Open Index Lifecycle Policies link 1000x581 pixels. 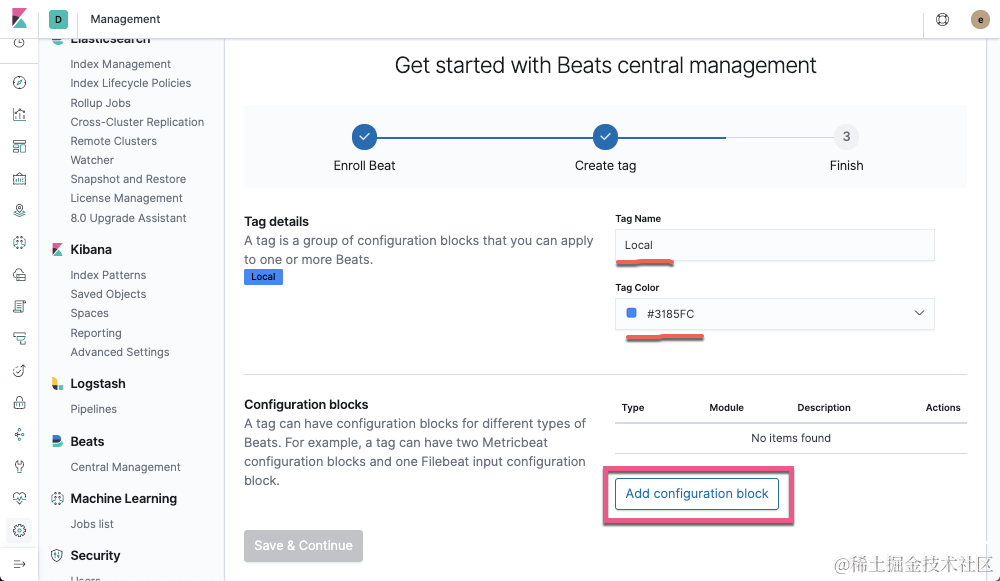(x=131, y=83)
